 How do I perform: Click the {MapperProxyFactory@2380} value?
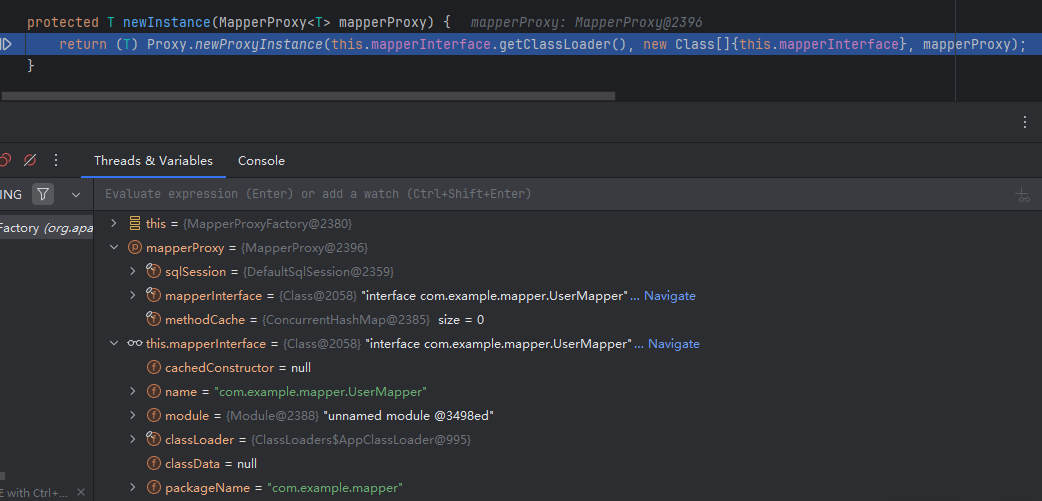coord(267,224)
